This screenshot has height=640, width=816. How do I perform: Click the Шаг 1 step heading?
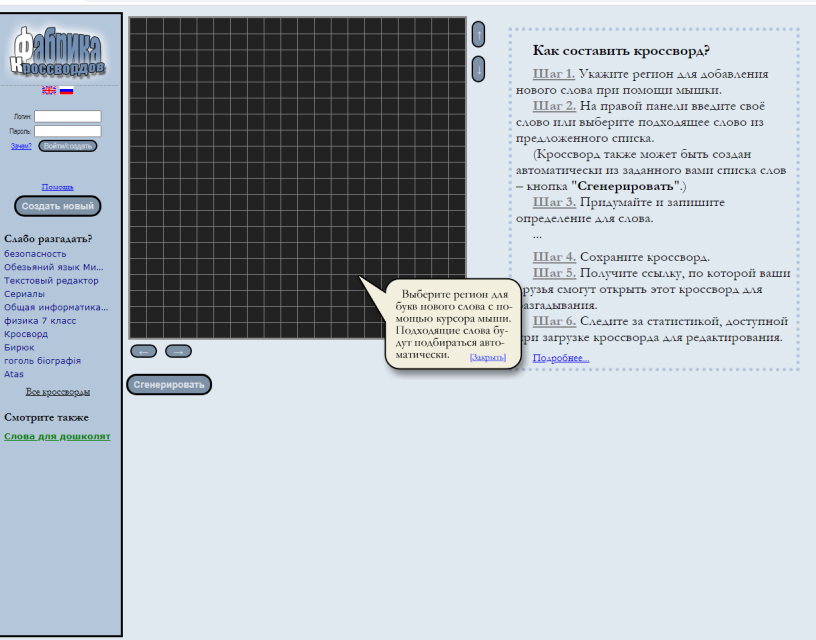pyautogui.click(x=554, y=74)
